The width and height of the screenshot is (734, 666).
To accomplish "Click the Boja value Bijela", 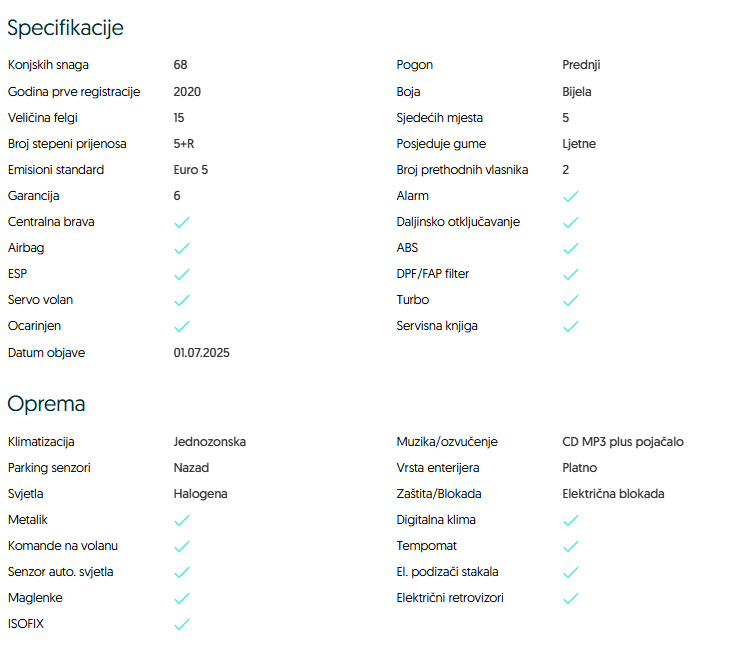I will [577, 92].
